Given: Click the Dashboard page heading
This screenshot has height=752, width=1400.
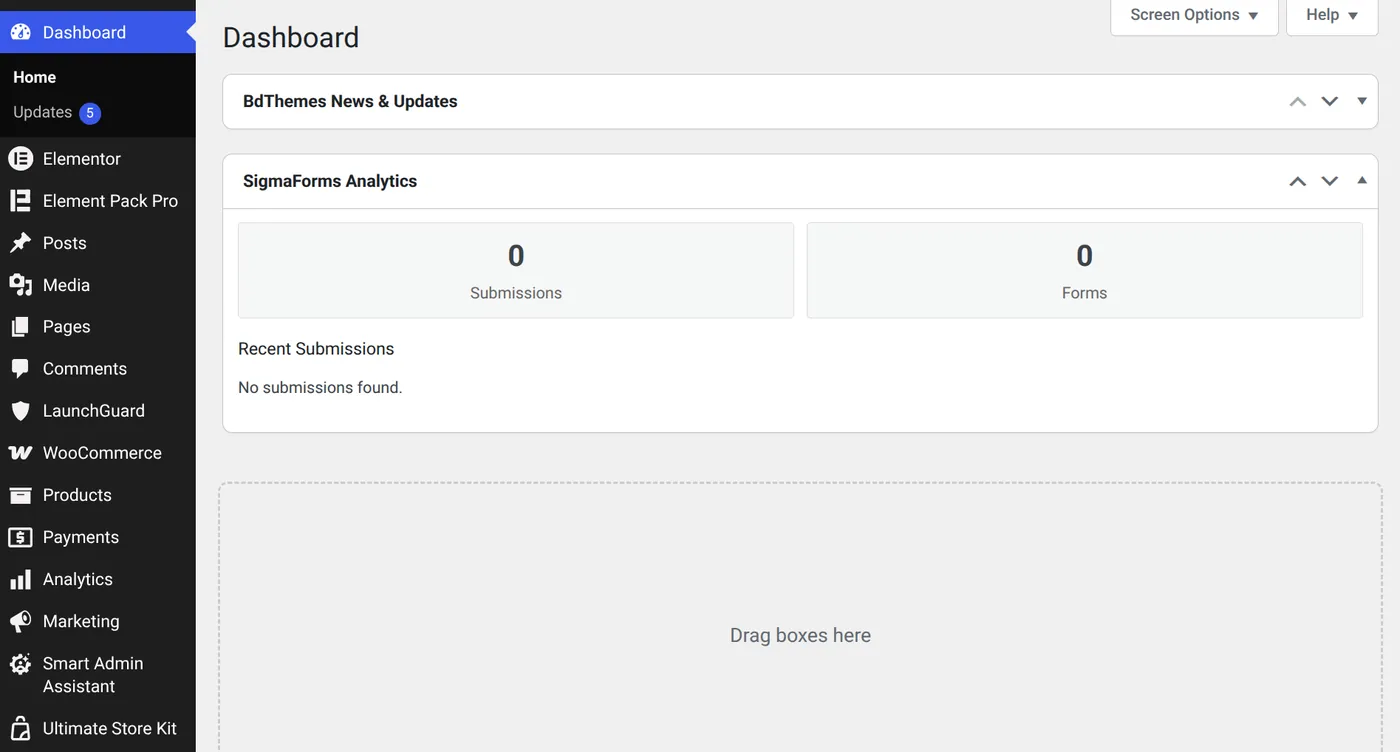Looking at the screenshot, I should pos(291,37).
